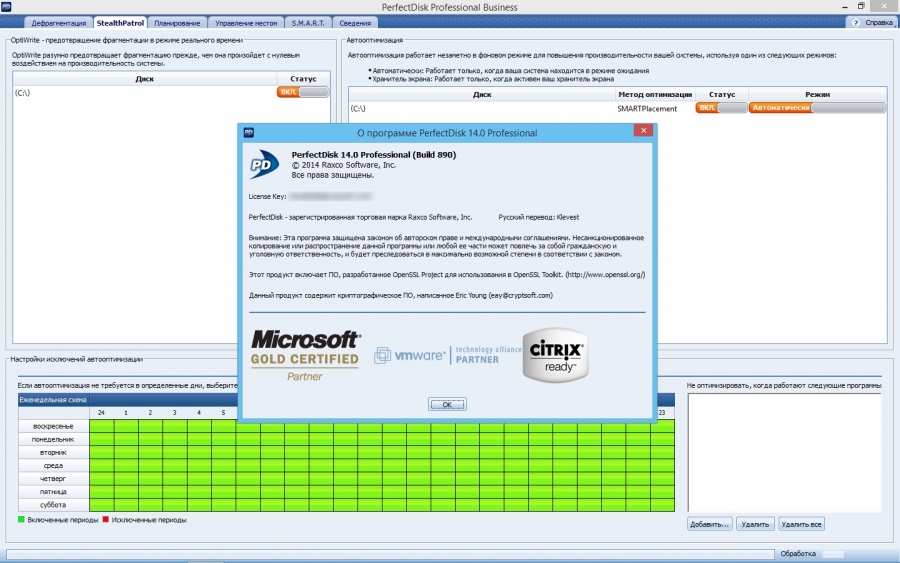Toggle OptiWrite status switch for drive C
Screen dimensions: 900x563
click(303, 92)
